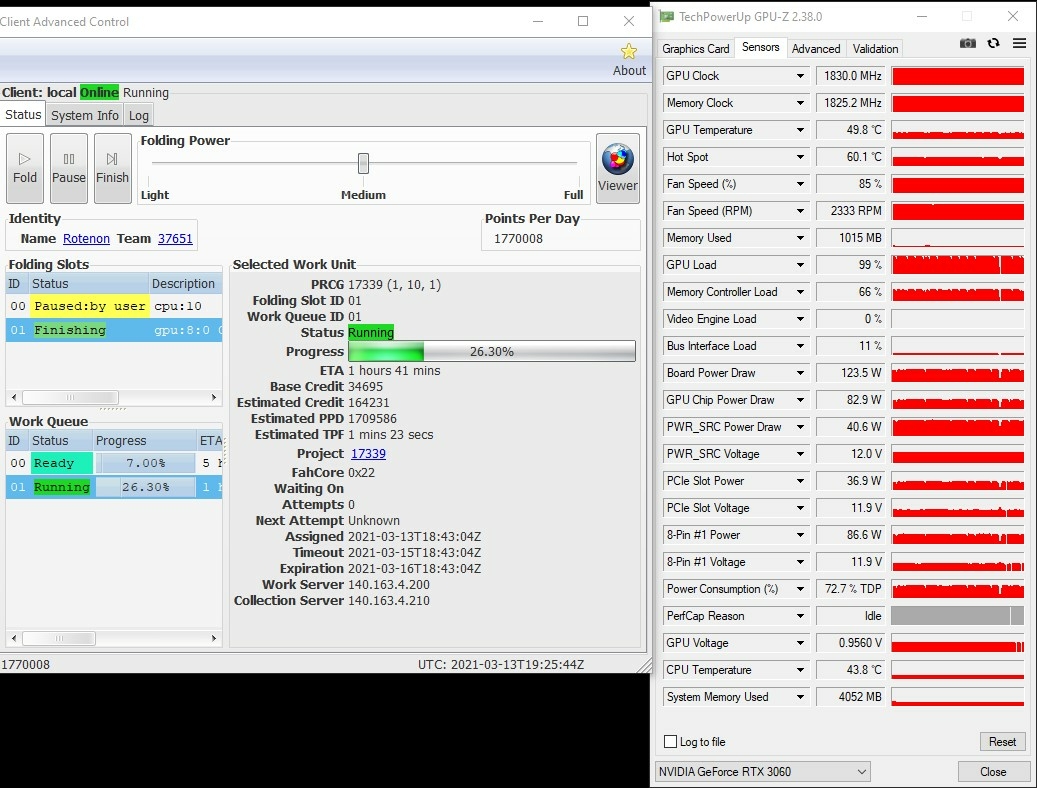The width and height of the screenshot is (1037, 788).
Task: Open the System Info tab
Action: 85,115
